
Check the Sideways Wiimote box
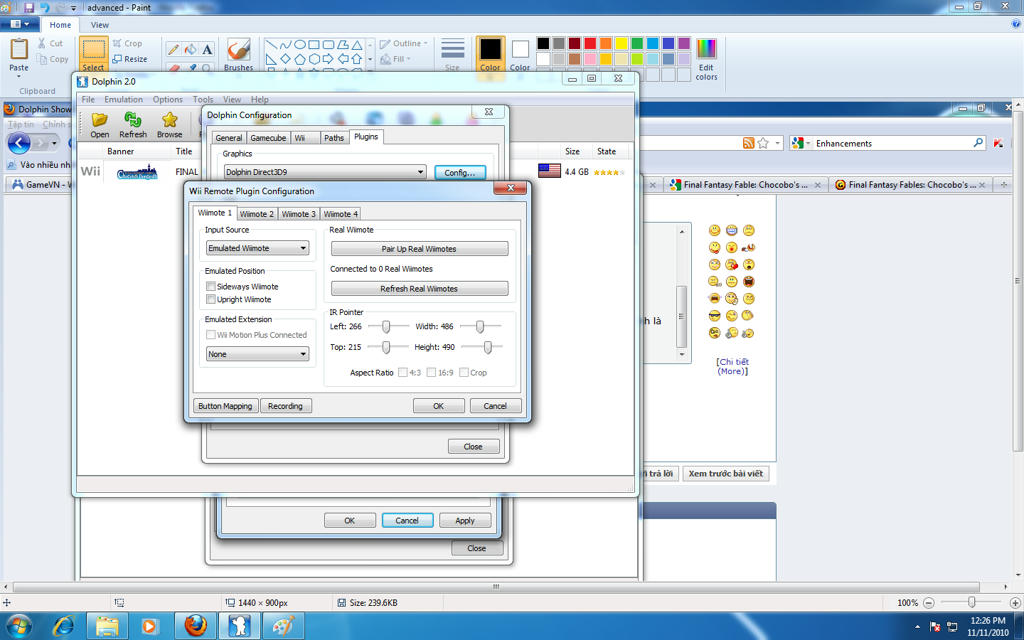(211, 286)
